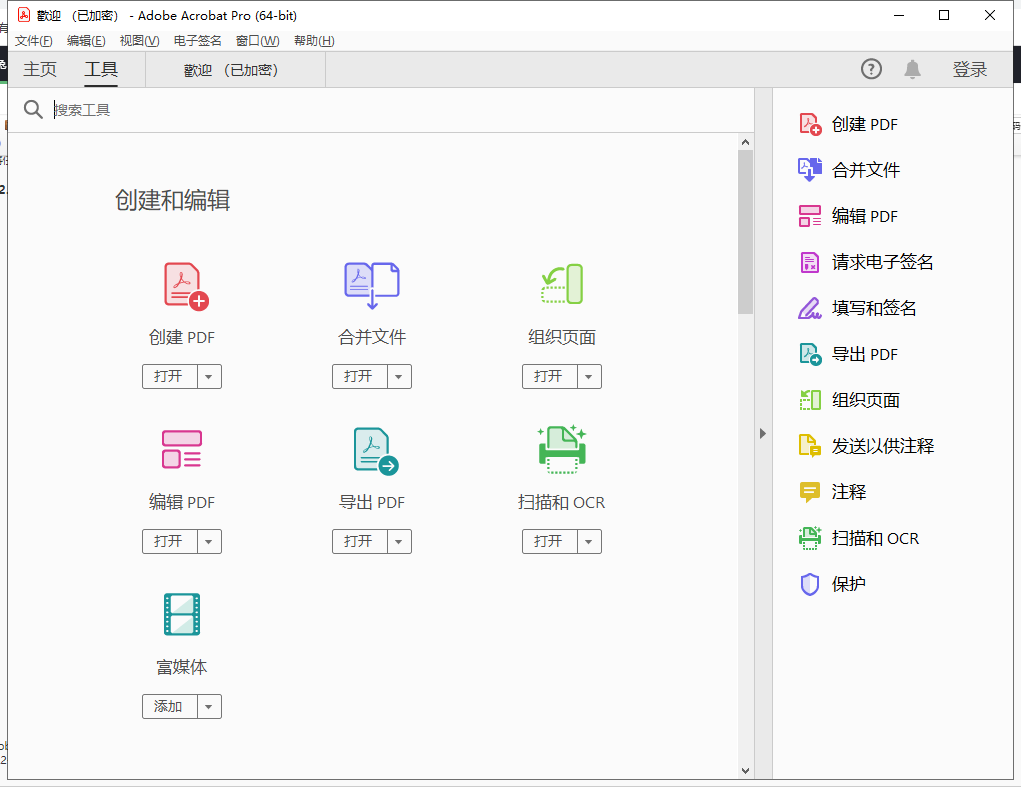Click the Acrobat logo in the title bar
This screenshot has height=787, width=1021.
[x=23, y=15]
